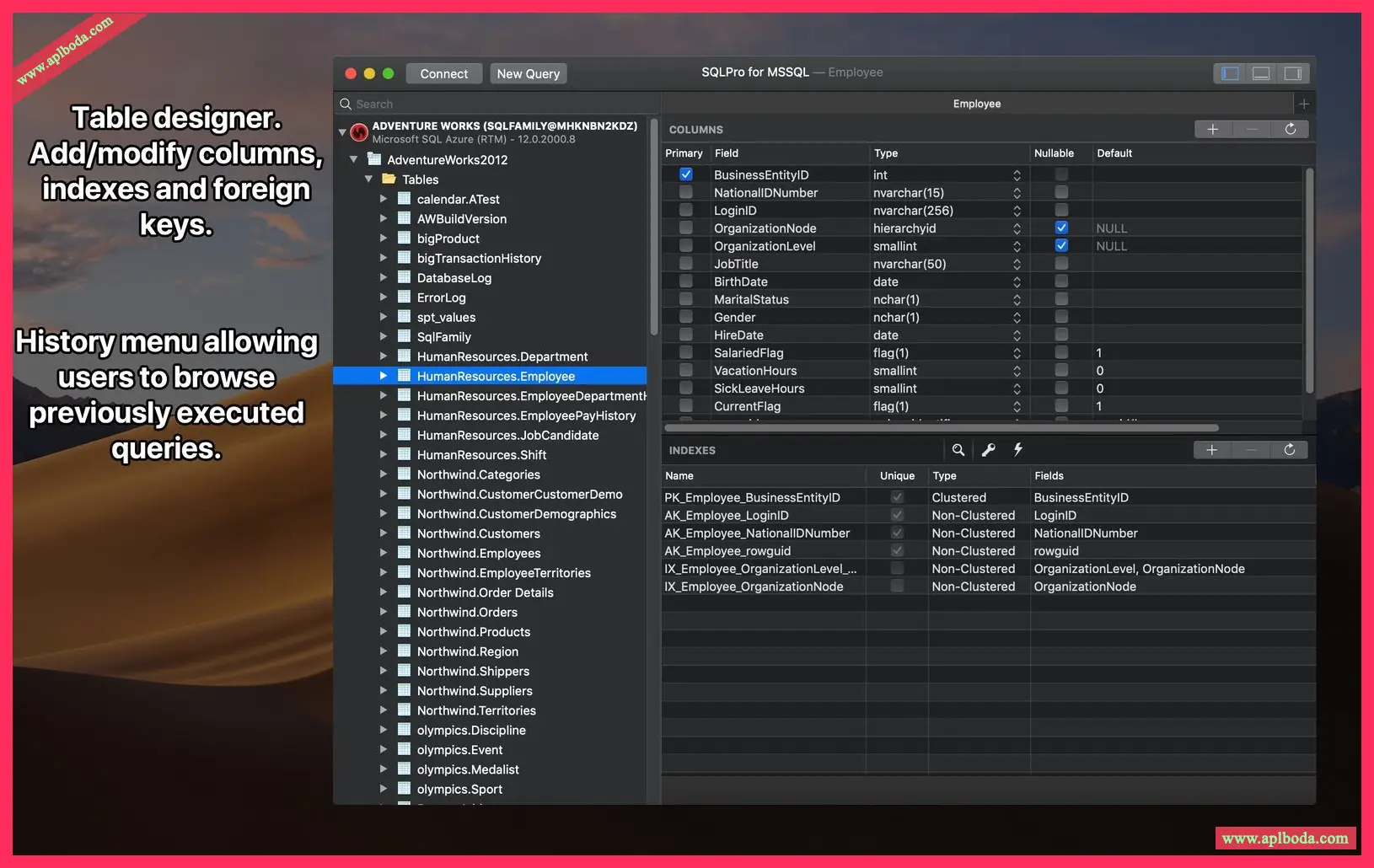Click the Tables folder icon
The image size is (1374, 868).
(389, 179)
